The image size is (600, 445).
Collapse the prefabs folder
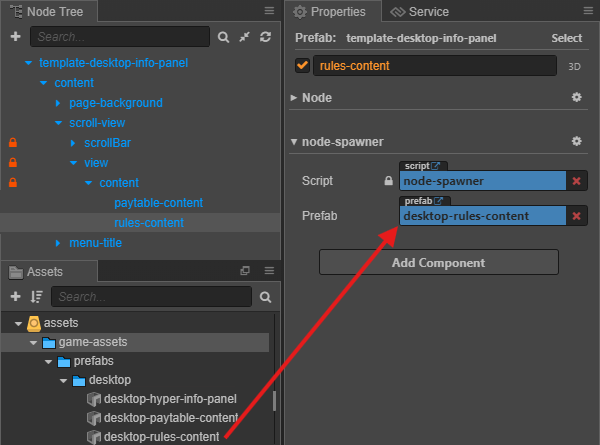pos(48,361)
